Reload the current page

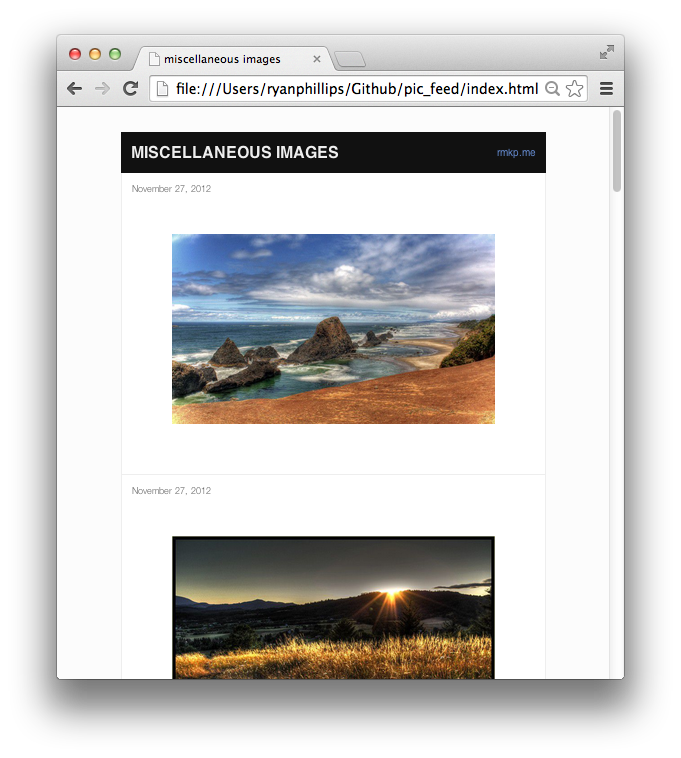(x=130, y=89)
